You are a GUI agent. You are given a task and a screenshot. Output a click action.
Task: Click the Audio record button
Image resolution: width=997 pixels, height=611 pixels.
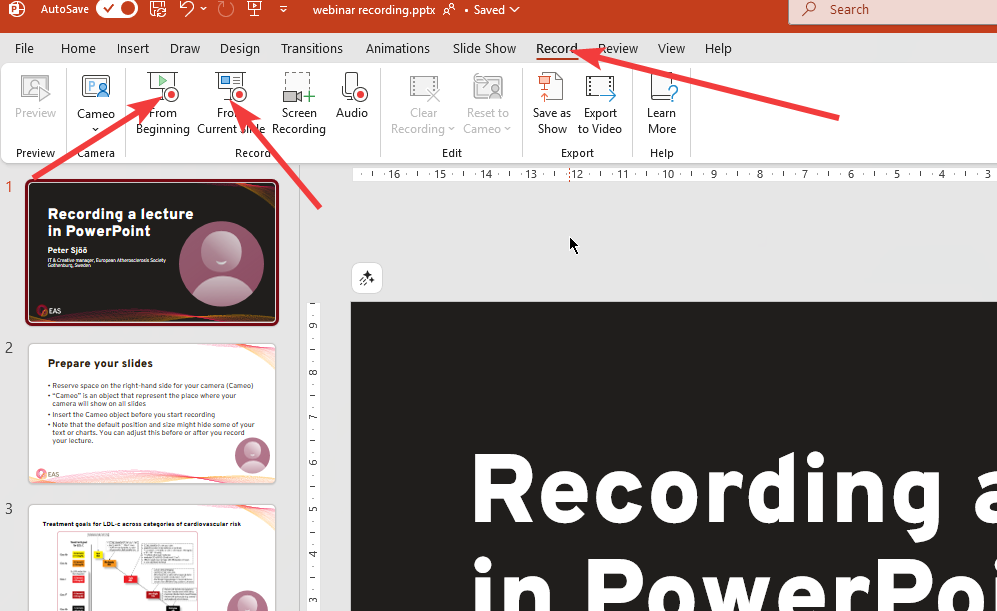pyautogui.click(x=352, y=97)
